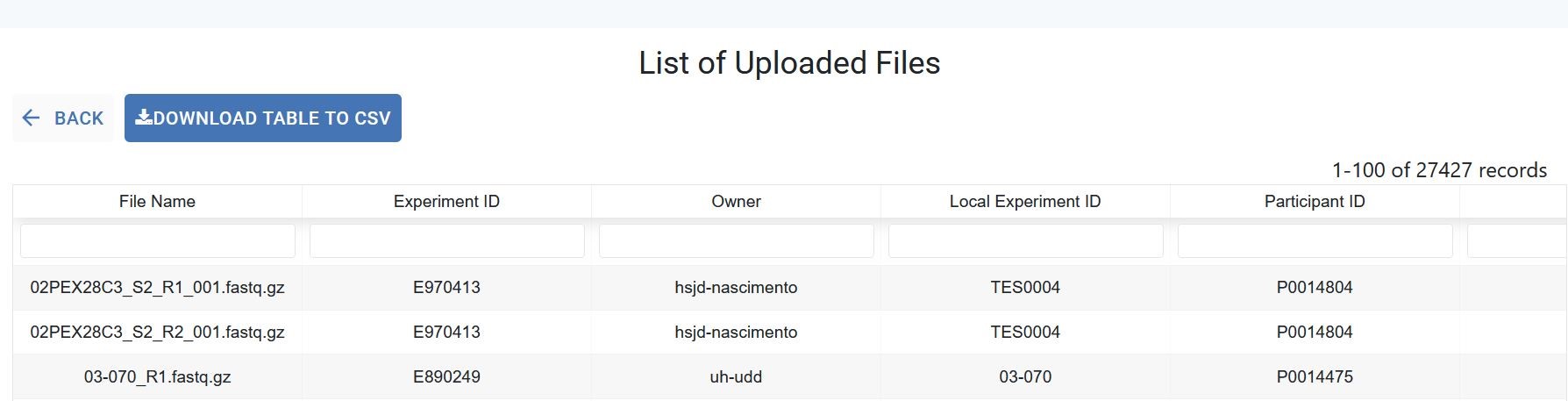1568x401 pixels.
Task: Click participant ID P0014475
Action: (1315, 377)
